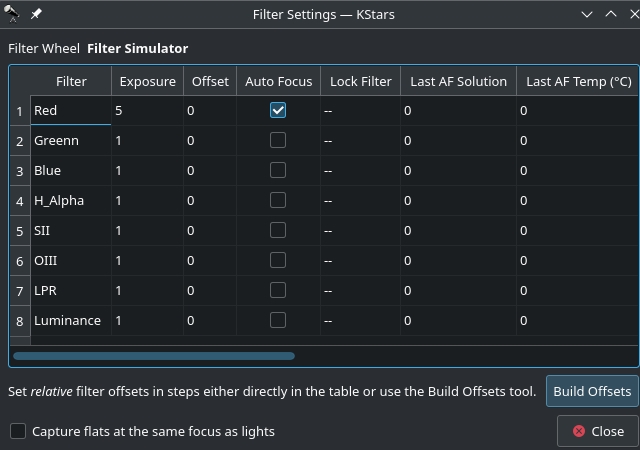The image size is (640, 450).
Task: Open the Build Offsets tool
Action: click(x=592, y=391)
